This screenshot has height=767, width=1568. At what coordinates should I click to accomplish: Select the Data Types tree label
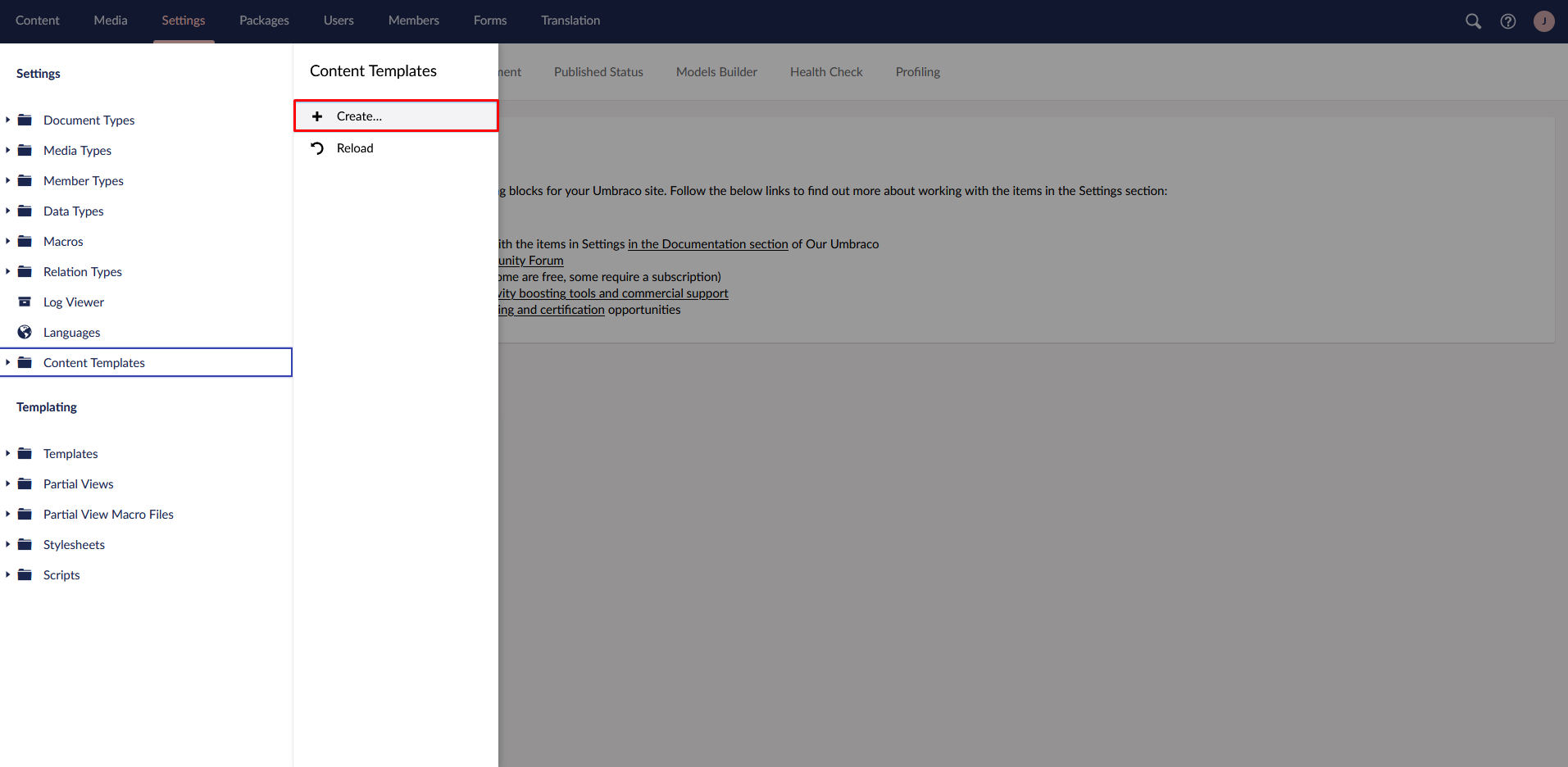point(74,211)
